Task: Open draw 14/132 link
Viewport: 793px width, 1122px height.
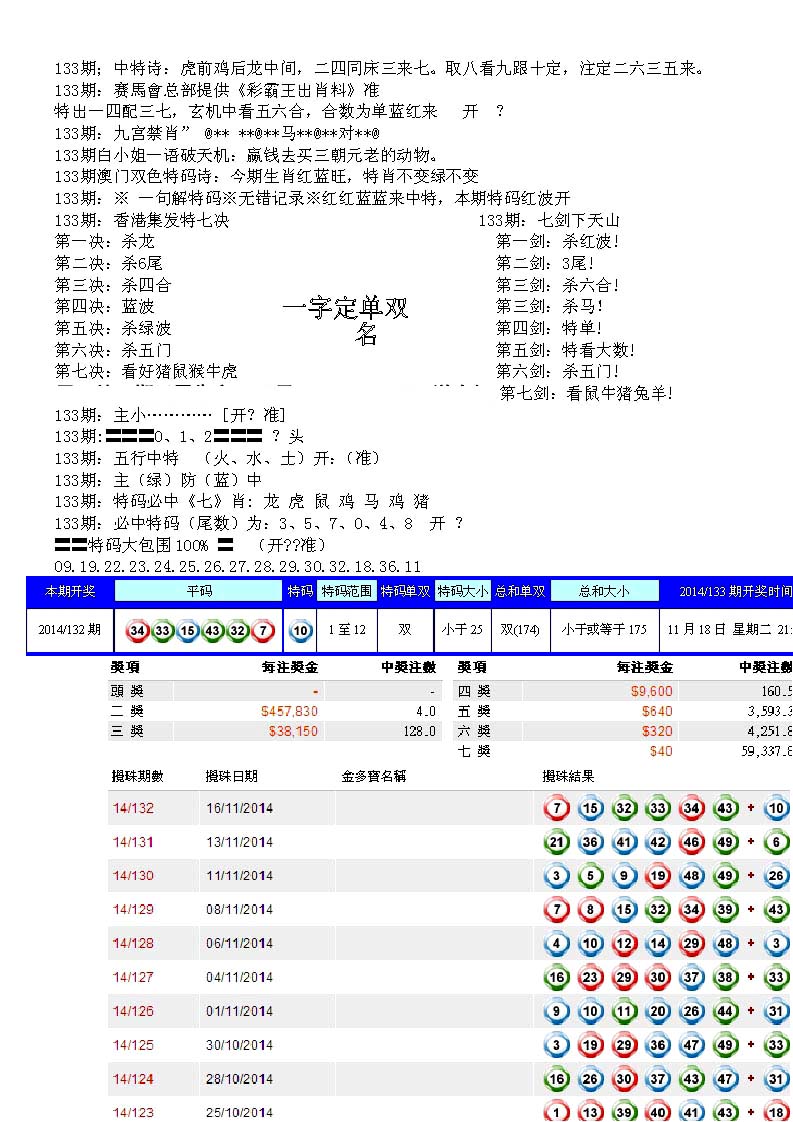Action: pyautogui.click(x=133, y=808)
